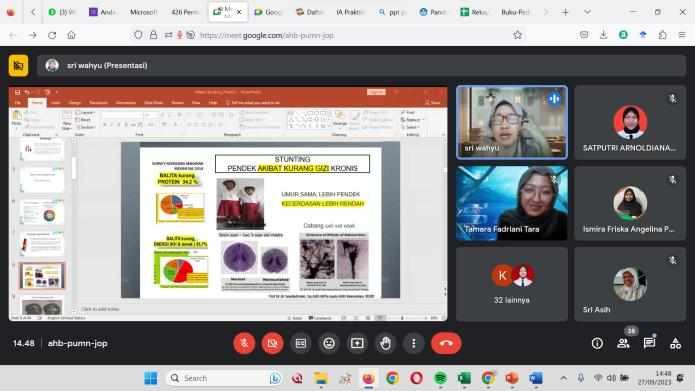List all tabs dropdown chevron

click(587, 12)
